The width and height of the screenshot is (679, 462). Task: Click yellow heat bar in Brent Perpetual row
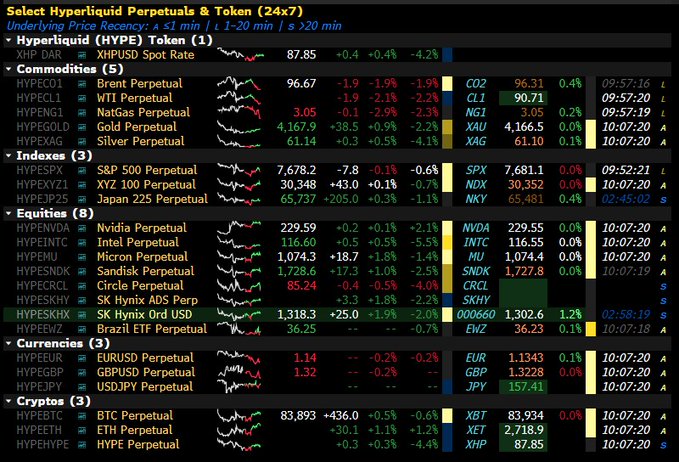tap(447, 84)
